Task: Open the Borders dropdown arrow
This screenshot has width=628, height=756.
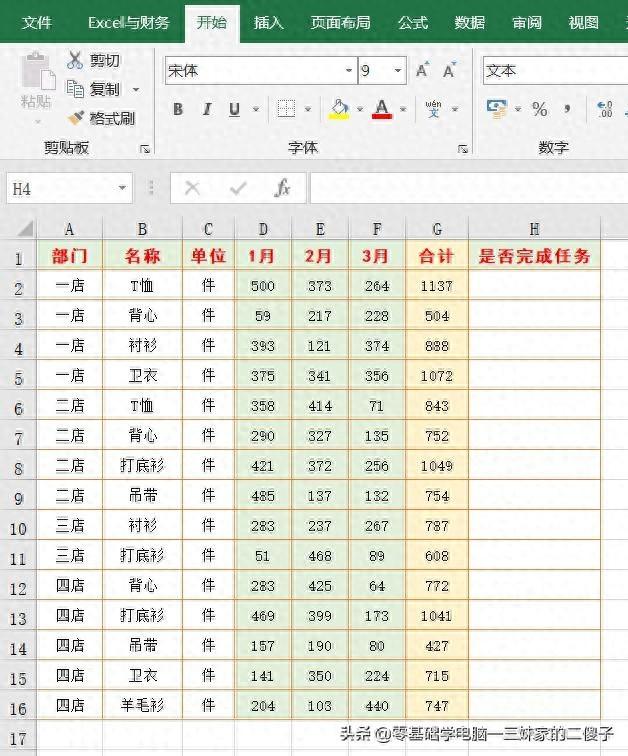Action: click(x=308, y=109)
